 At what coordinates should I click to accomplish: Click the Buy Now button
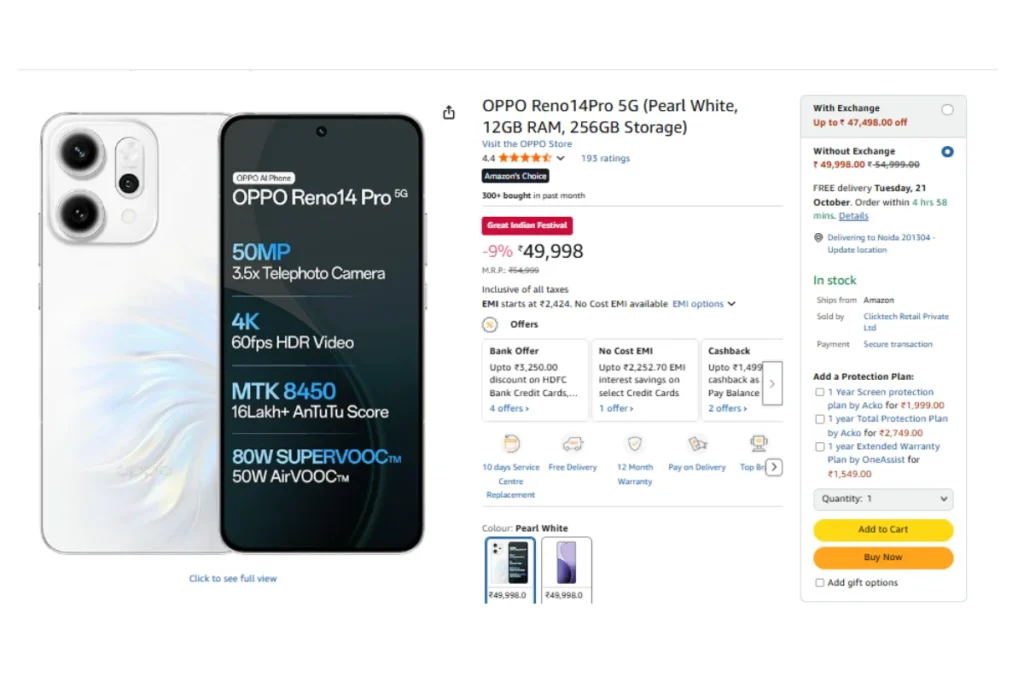point(883,557)
